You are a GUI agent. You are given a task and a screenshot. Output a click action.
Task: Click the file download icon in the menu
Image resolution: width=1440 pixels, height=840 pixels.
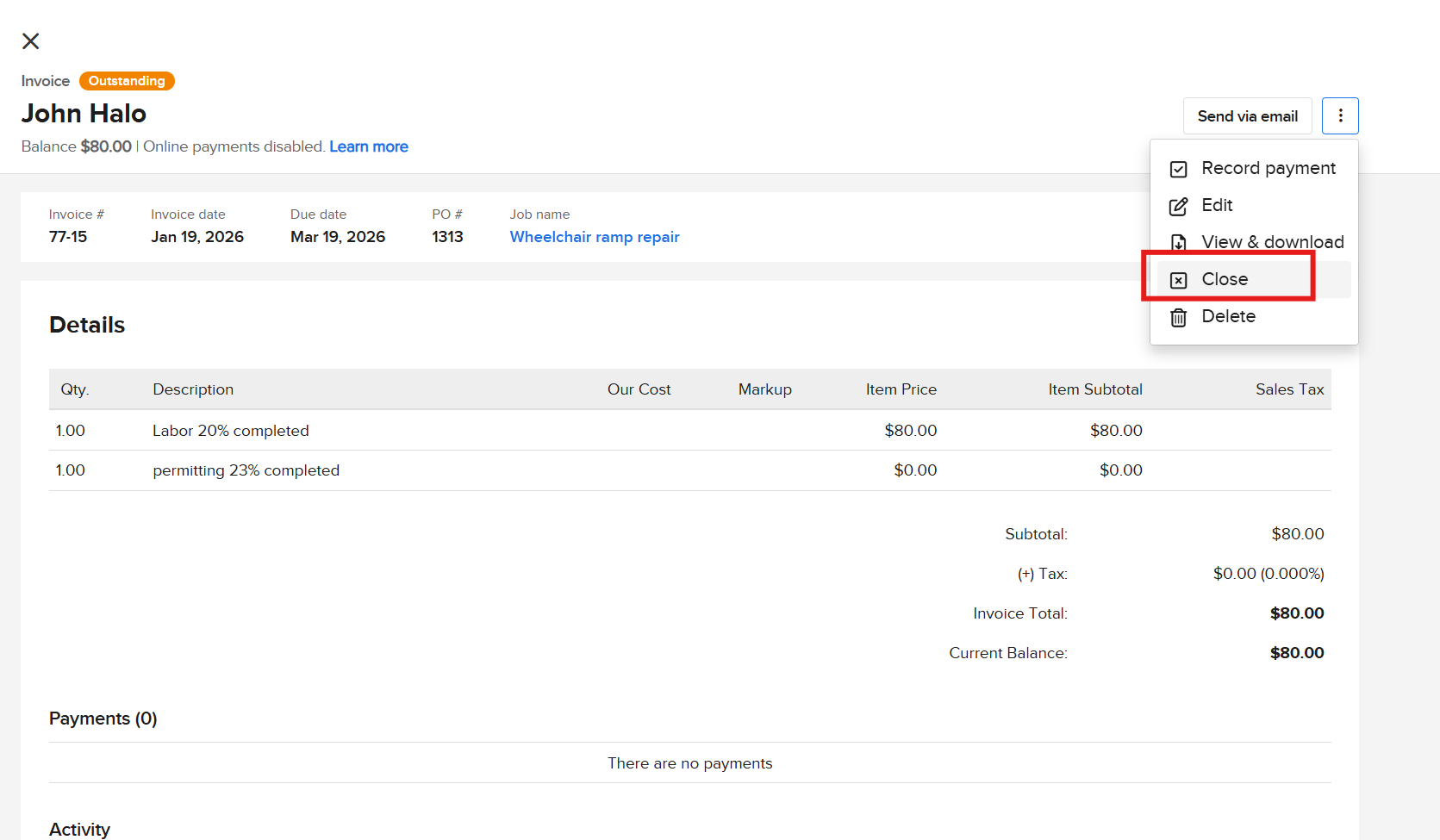pos(1178,243)
